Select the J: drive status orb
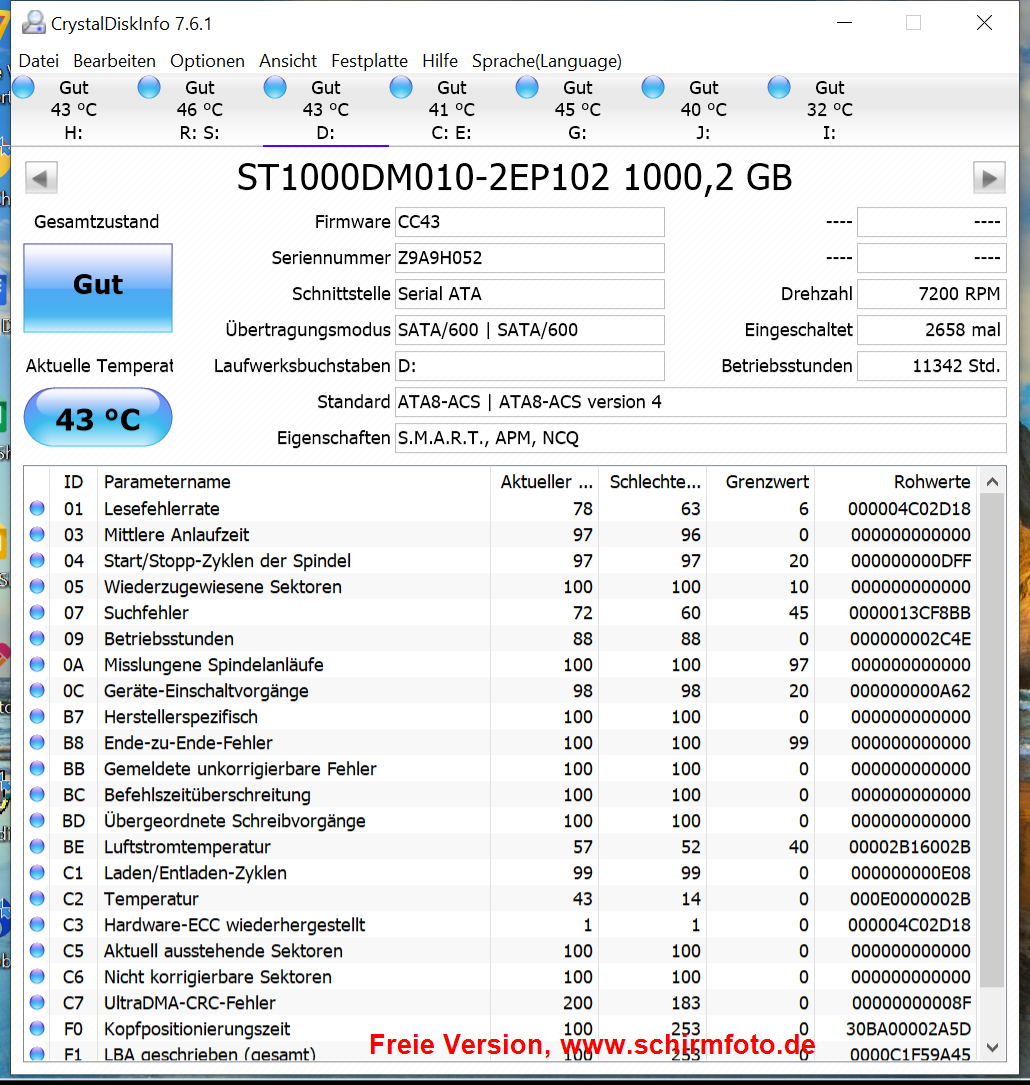 click(x=652, y=88)
